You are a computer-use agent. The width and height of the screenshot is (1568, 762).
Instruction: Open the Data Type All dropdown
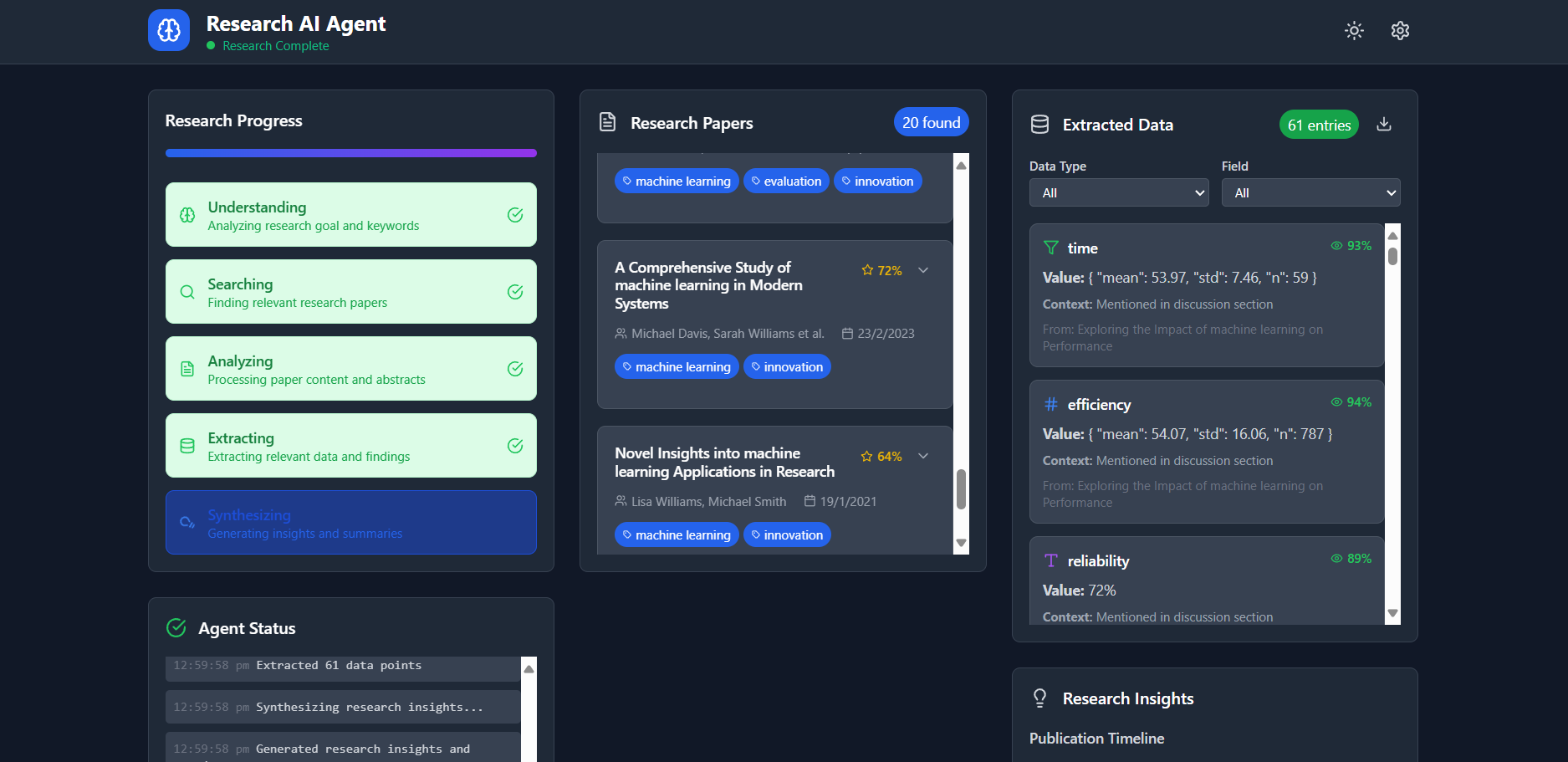tap(1118, 192)
